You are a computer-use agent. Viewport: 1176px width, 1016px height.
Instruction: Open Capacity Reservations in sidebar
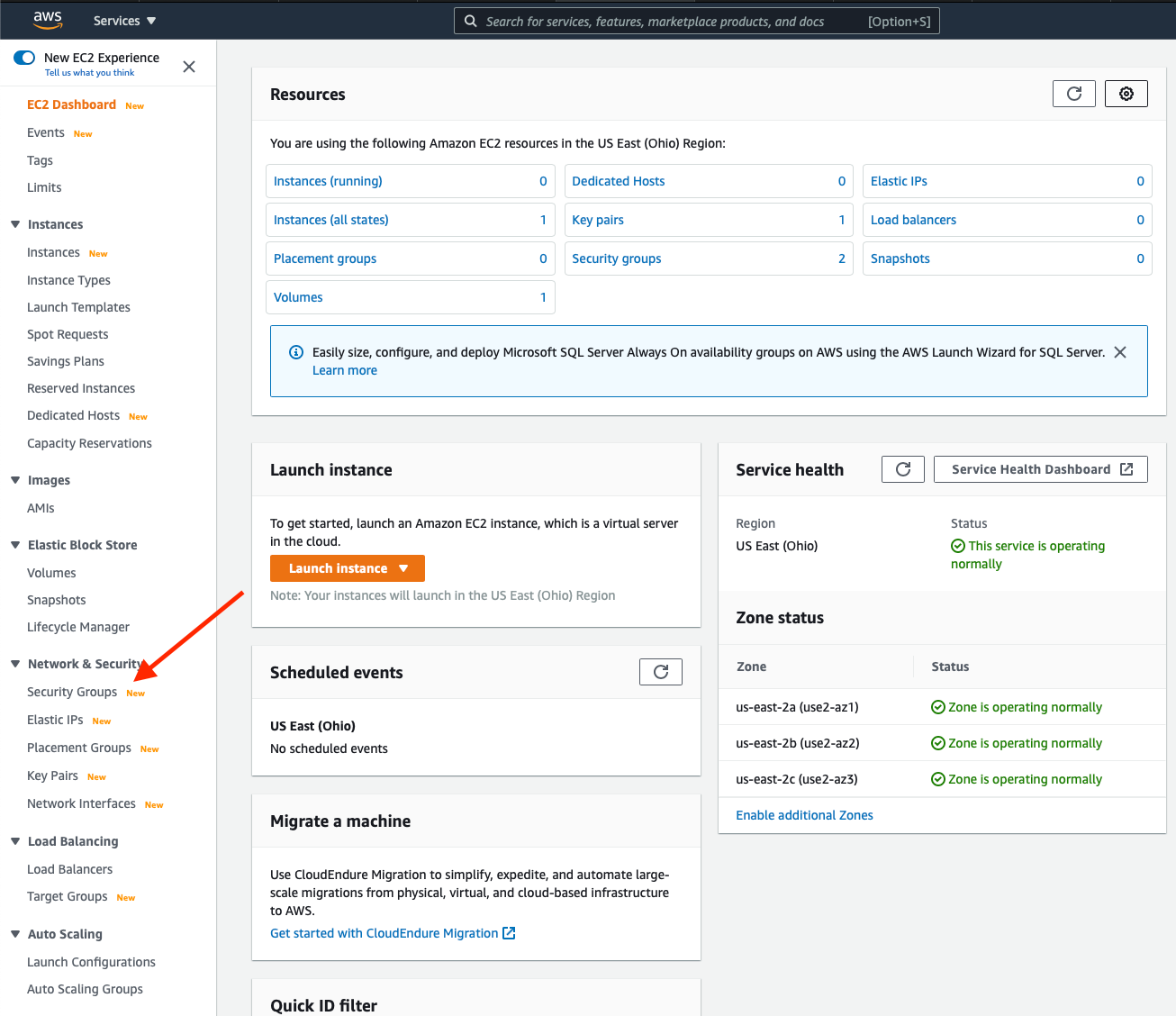pos(89,443)
